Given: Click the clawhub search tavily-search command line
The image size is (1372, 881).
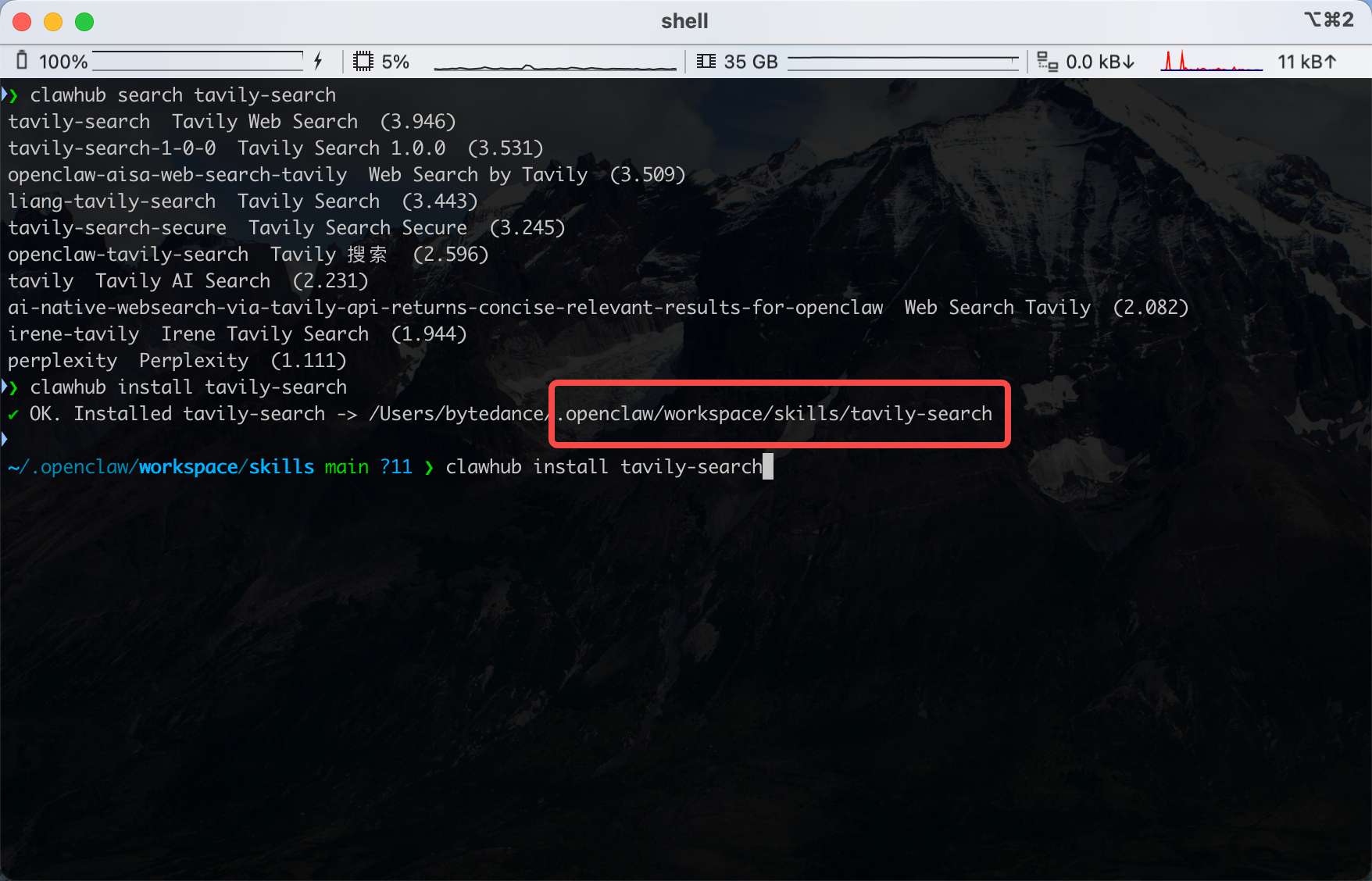Looking at the screenshot, I should tap(183, 94).
